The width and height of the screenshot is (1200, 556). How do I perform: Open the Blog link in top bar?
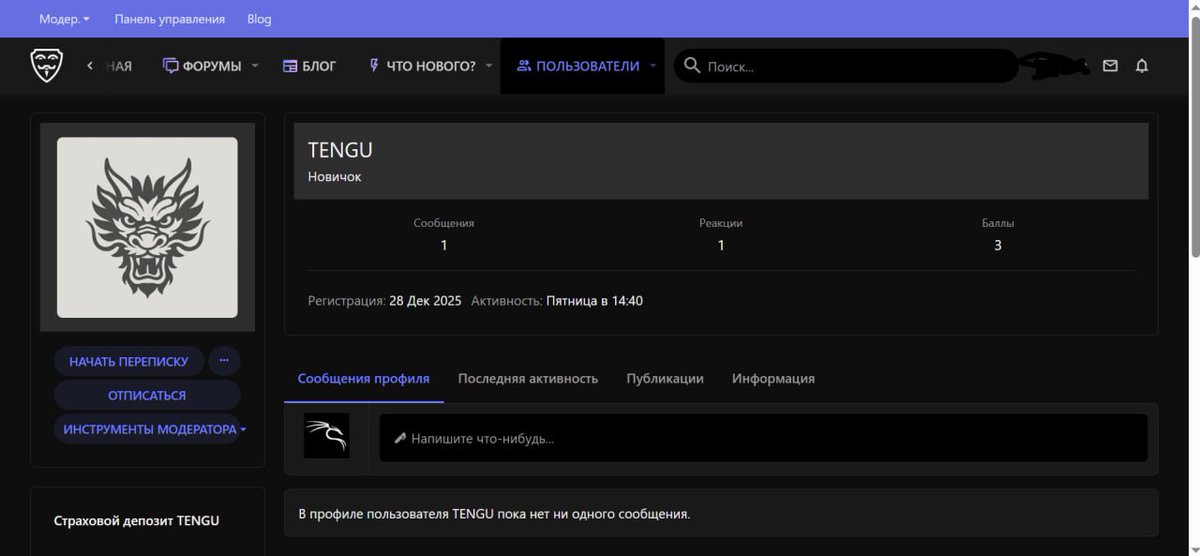tap(259, 19)
